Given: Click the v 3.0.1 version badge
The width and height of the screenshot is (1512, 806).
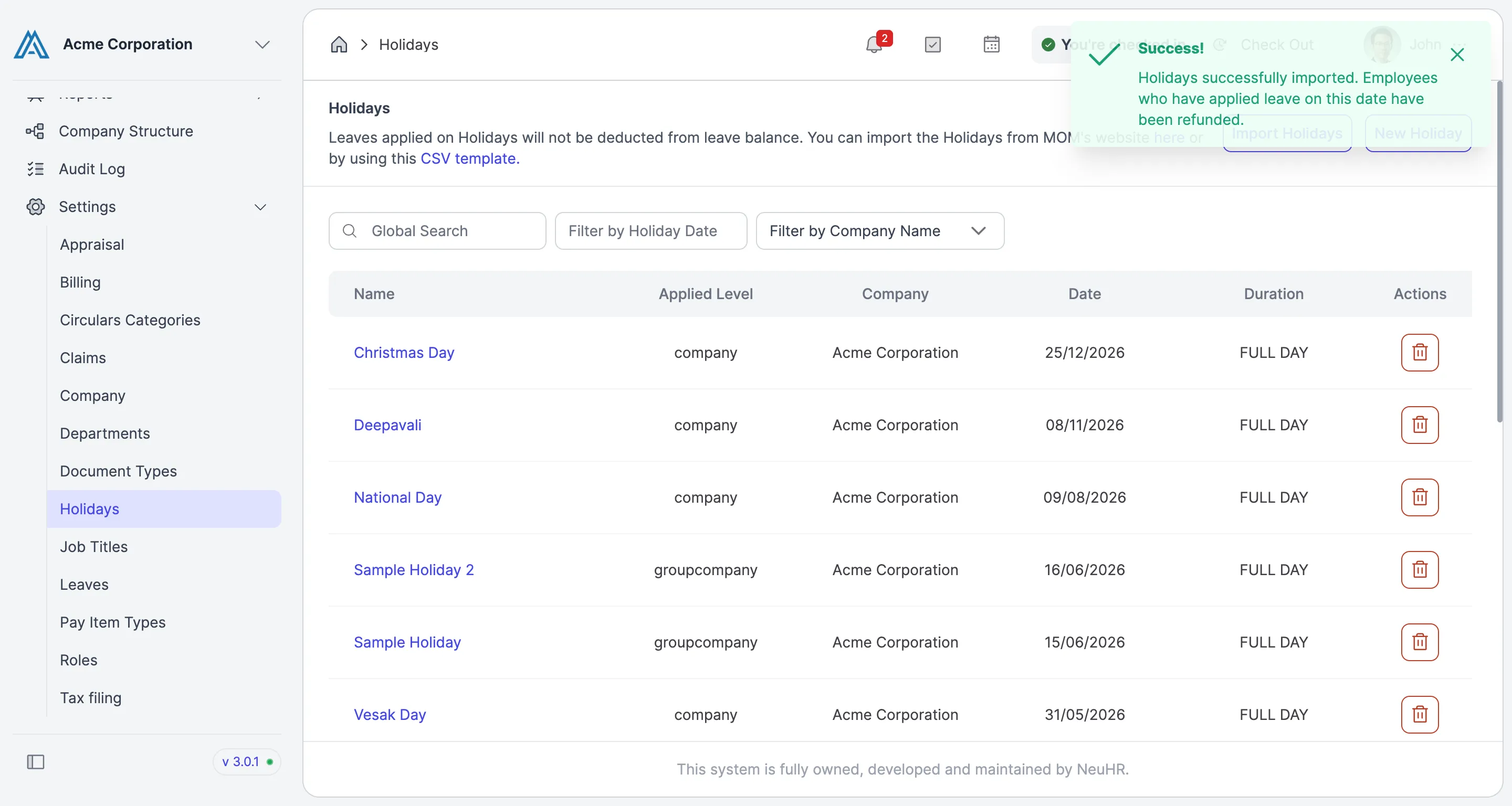Looking at the screenshot, I should pos(247,762).
